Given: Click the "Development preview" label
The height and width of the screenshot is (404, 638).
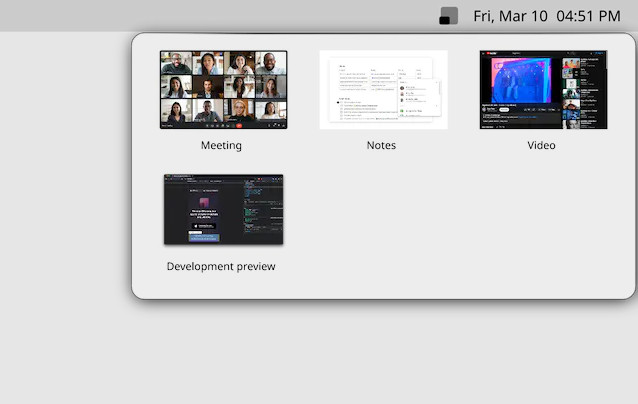Looking at the screenshot, I should coord(221,266).
